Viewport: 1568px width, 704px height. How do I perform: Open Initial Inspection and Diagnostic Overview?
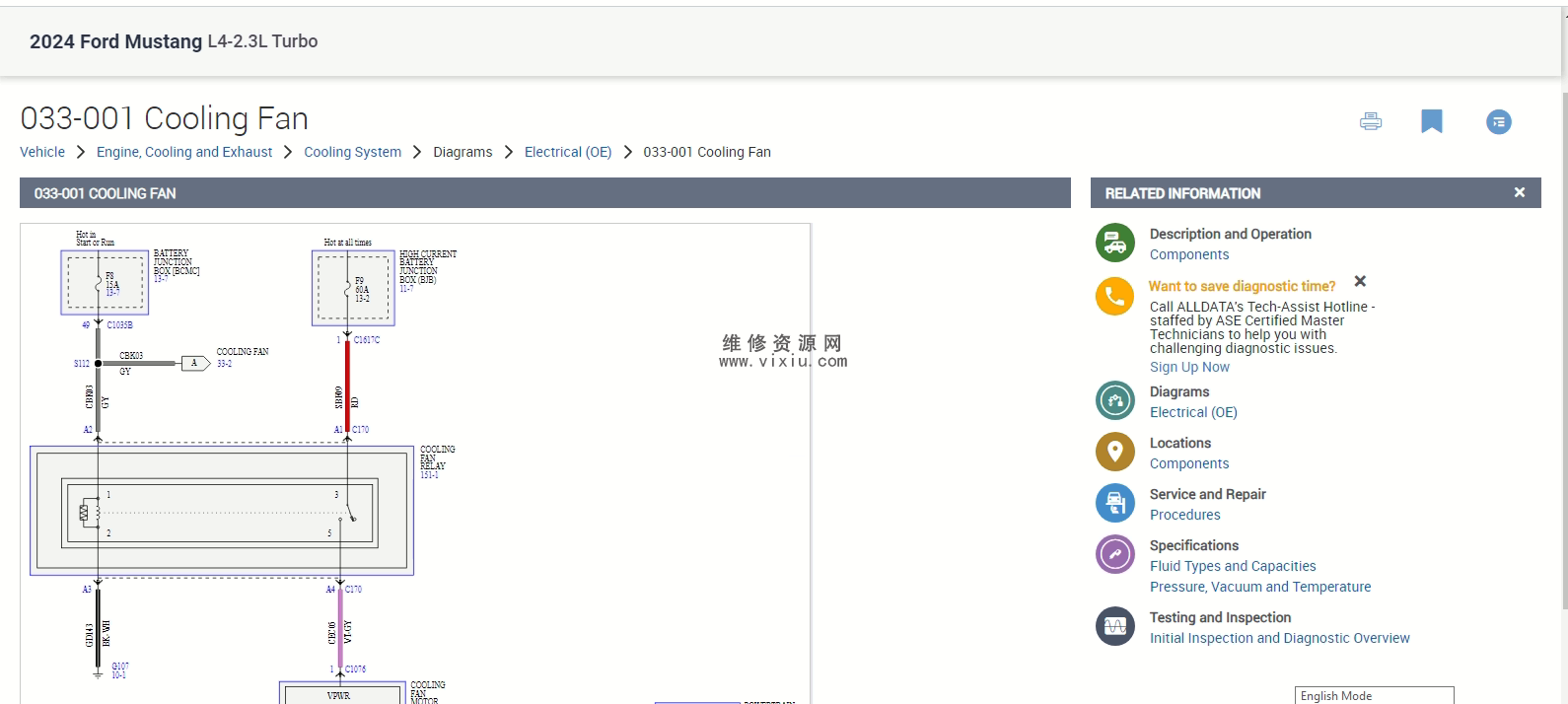click(x=1280, y=638)
